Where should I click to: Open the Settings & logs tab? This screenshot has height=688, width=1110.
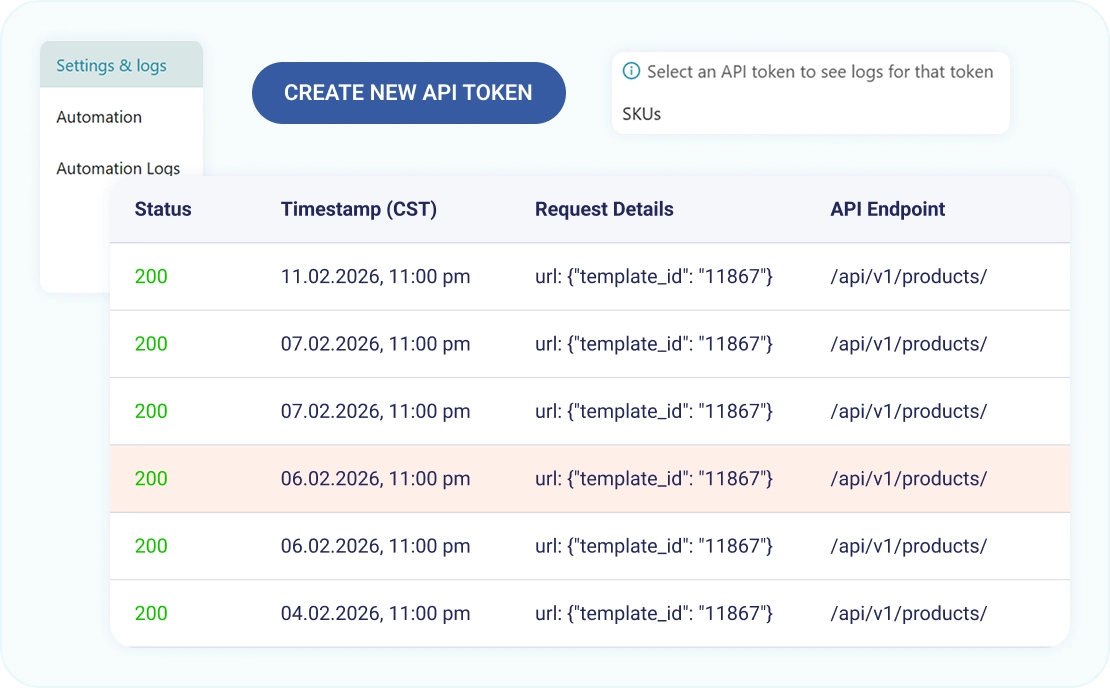[111, 66]
